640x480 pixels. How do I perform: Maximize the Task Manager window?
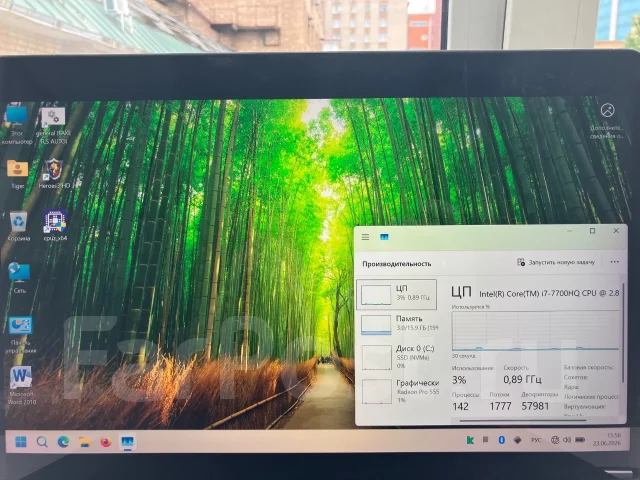[593, 231]
